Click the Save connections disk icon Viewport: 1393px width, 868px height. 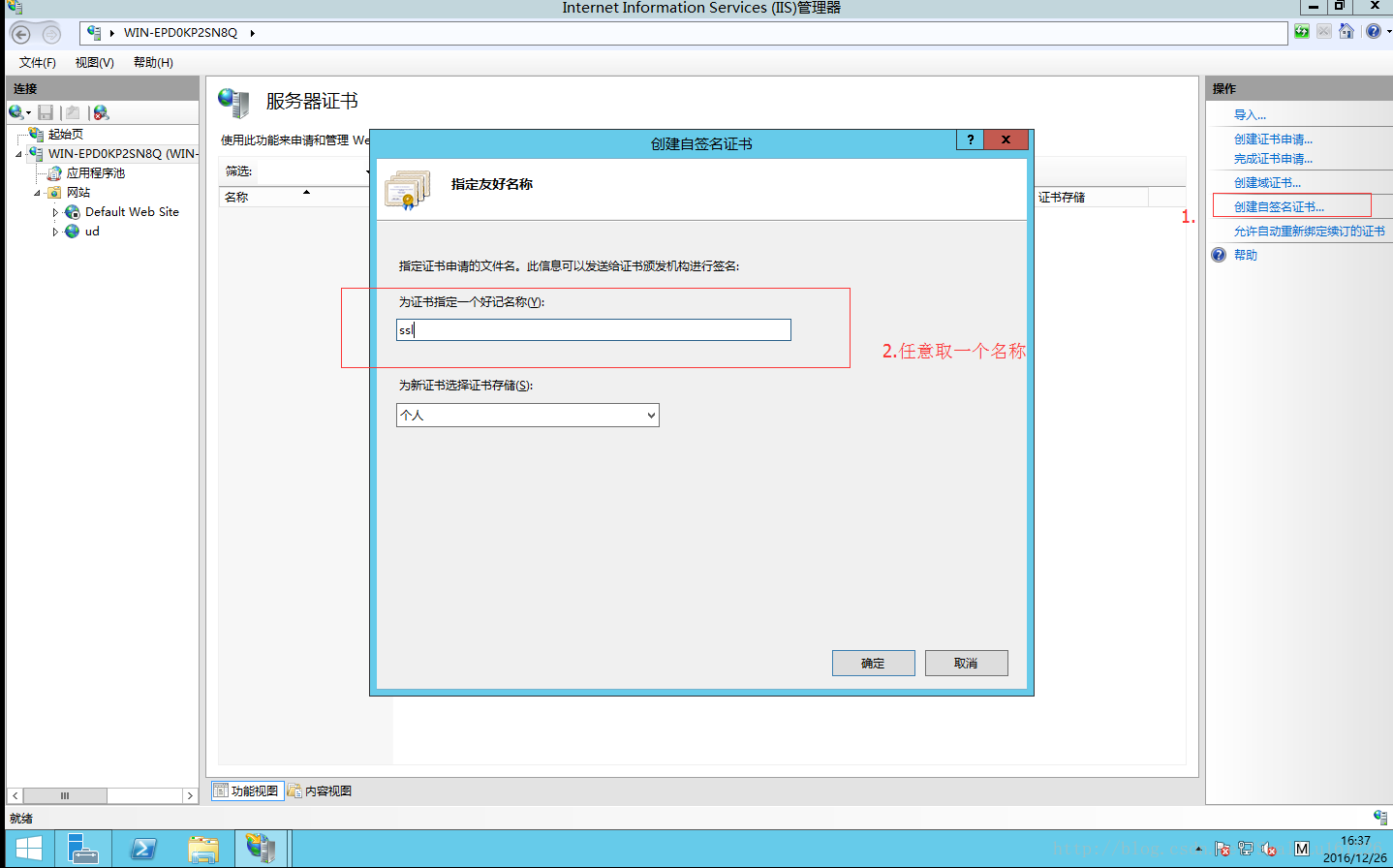click(46, 112)
